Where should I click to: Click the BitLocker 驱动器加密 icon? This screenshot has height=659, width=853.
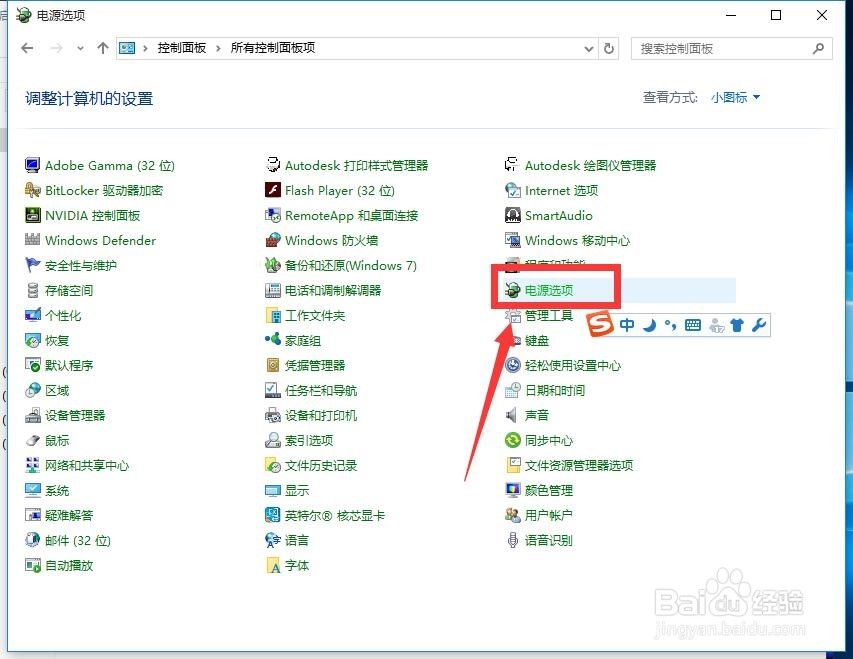click(x=33, y=190)
